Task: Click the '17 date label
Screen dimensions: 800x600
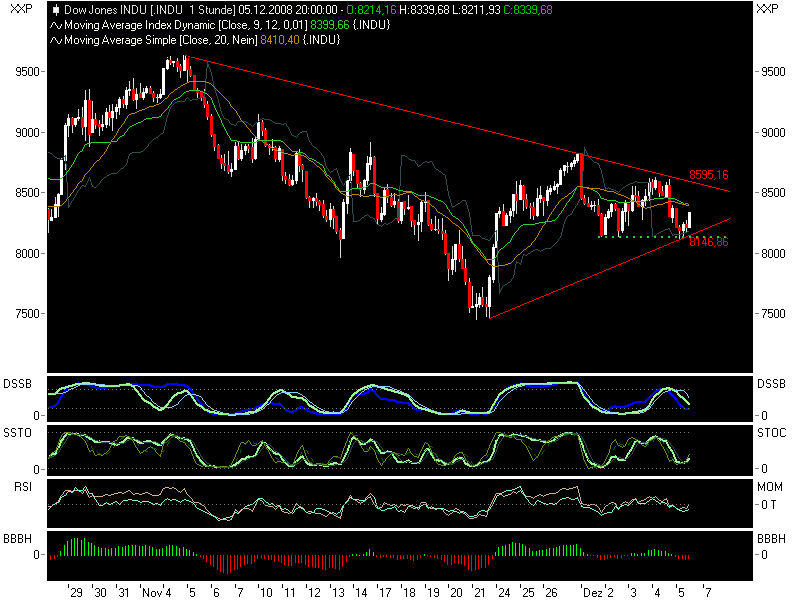Action: click(x=384, y=592)
